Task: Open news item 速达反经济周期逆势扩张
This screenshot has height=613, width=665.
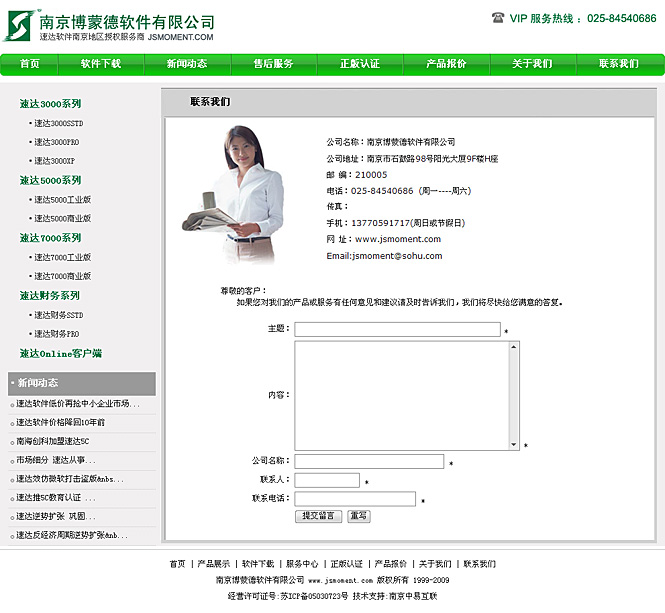Action: tap(71, 535)
